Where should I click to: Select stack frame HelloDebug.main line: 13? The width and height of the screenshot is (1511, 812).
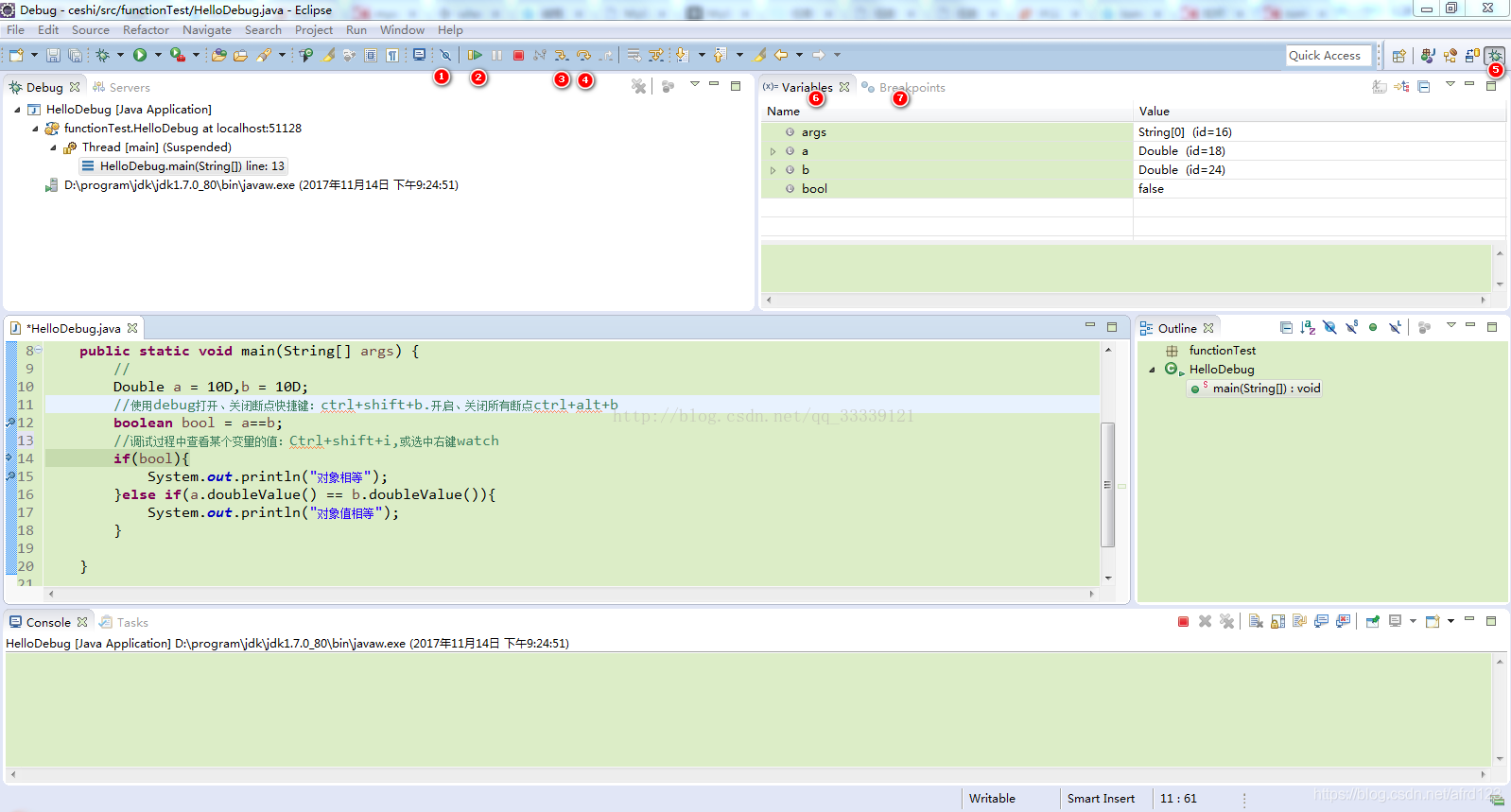[183, 166]
